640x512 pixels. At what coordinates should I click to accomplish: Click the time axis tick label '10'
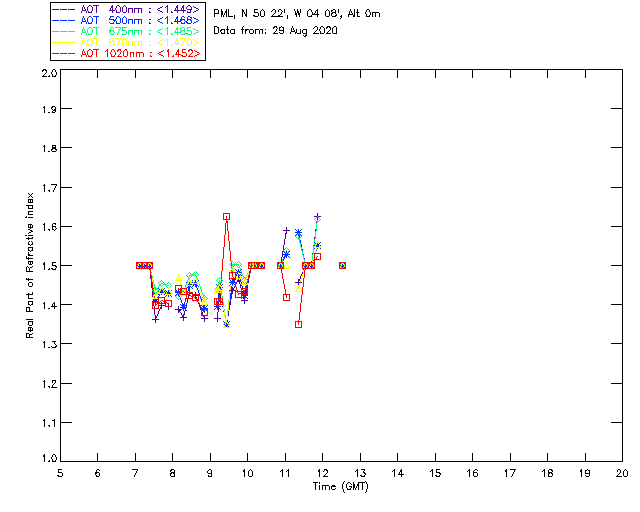[247, 473]
